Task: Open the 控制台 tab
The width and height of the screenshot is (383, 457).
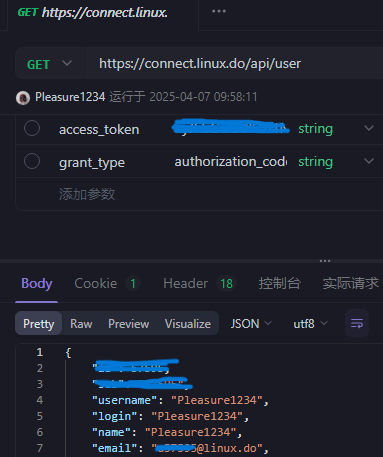Action: pos(280,284)
